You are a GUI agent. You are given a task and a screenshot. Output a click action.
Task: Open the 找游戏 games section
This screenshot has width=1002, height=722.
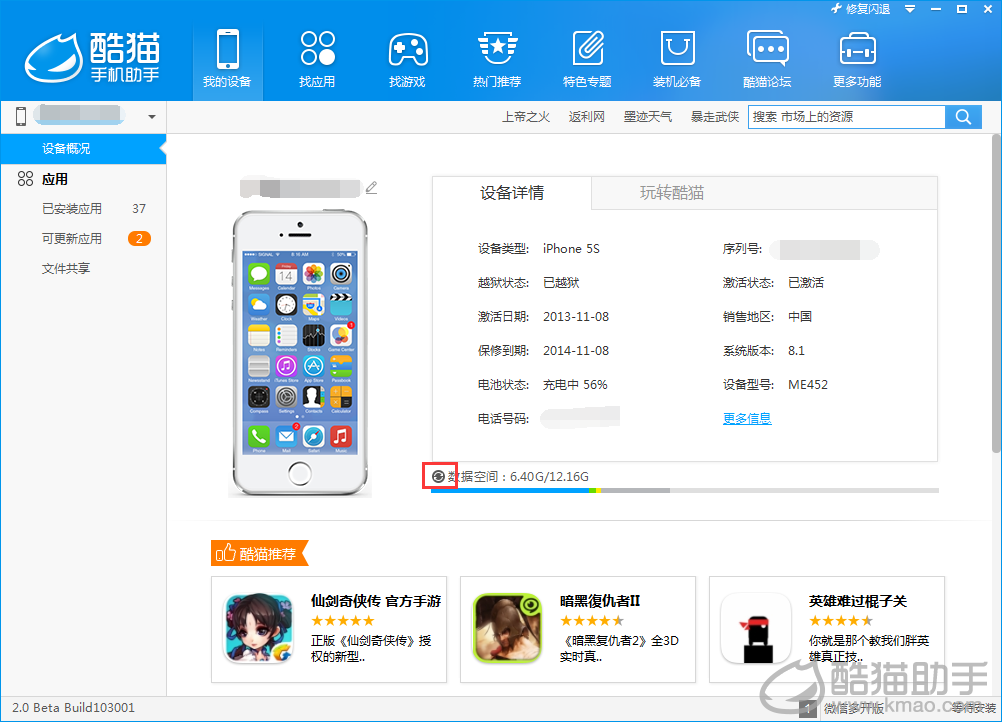[407, 59]
